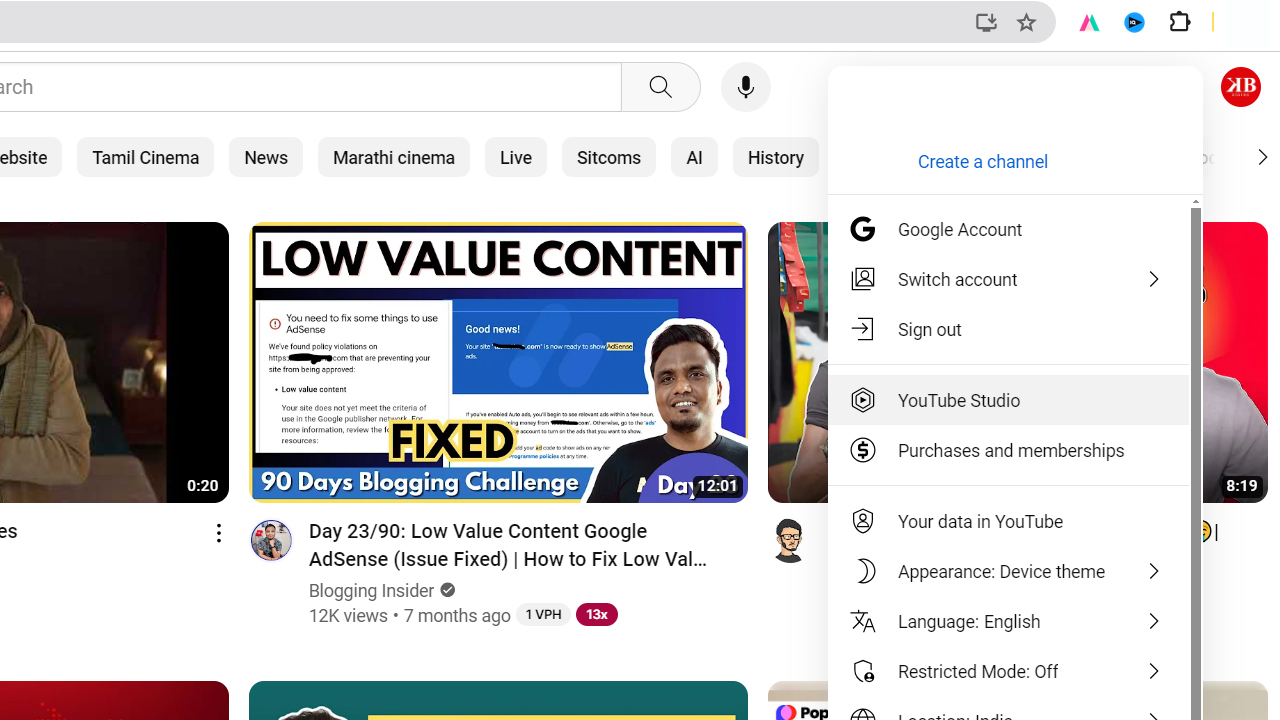Select Your data in YouTube

pos(1008,521)
